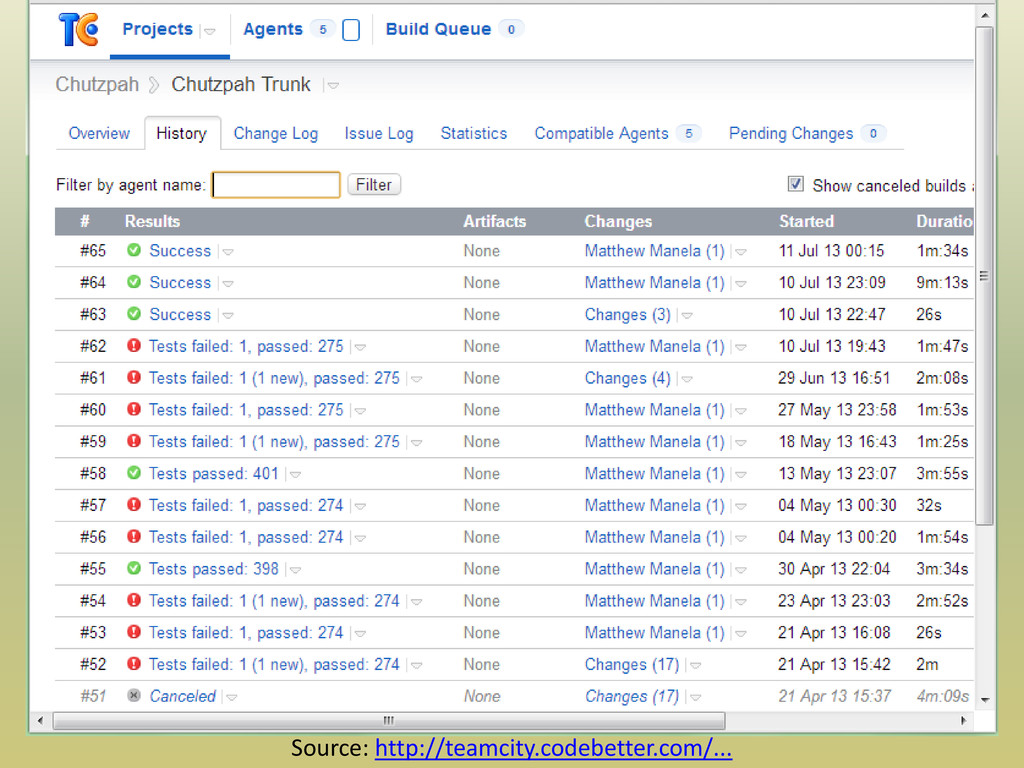The width and height of the screenshot is (1024, 768).
Task: Click the agents status square icon
Action: click(351, 30)
